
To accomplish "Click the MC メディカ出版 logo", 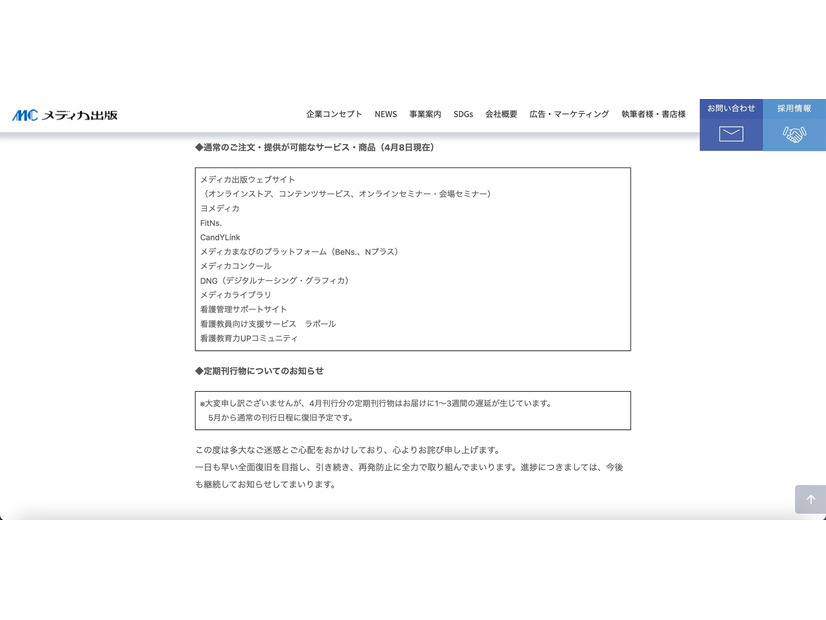I will click(65, 114).
